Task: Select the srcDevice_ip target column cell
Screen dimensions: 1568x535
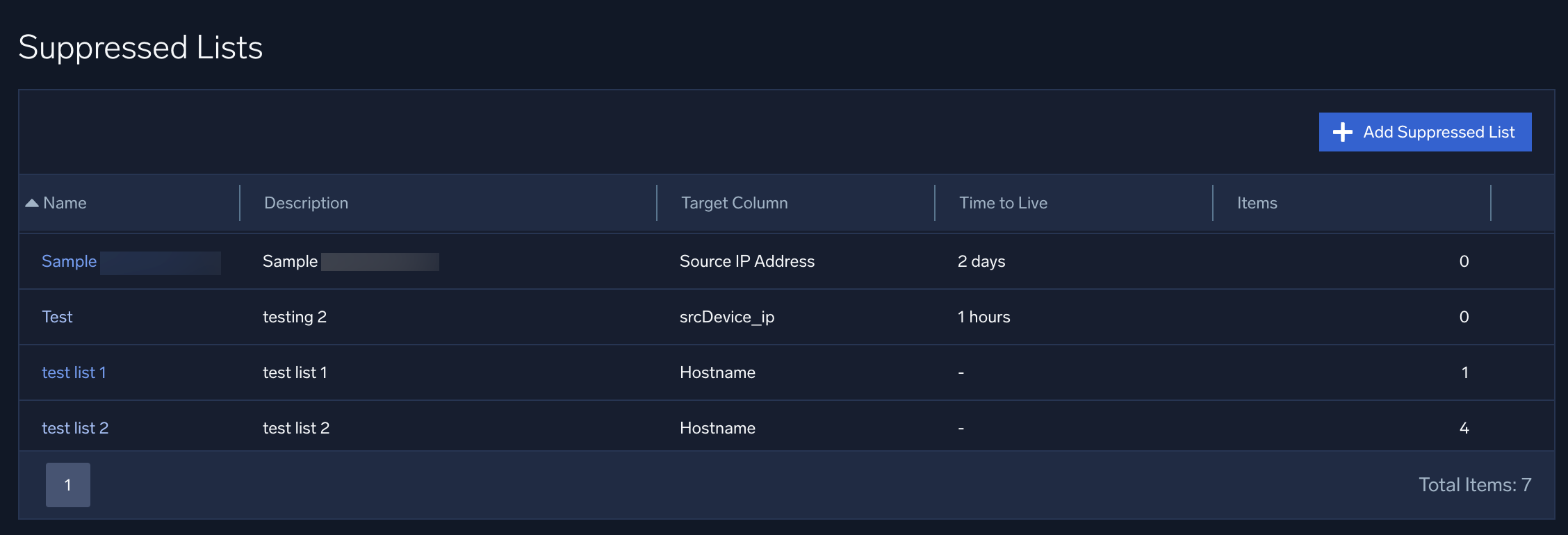Action: click(x=726, y=317)
